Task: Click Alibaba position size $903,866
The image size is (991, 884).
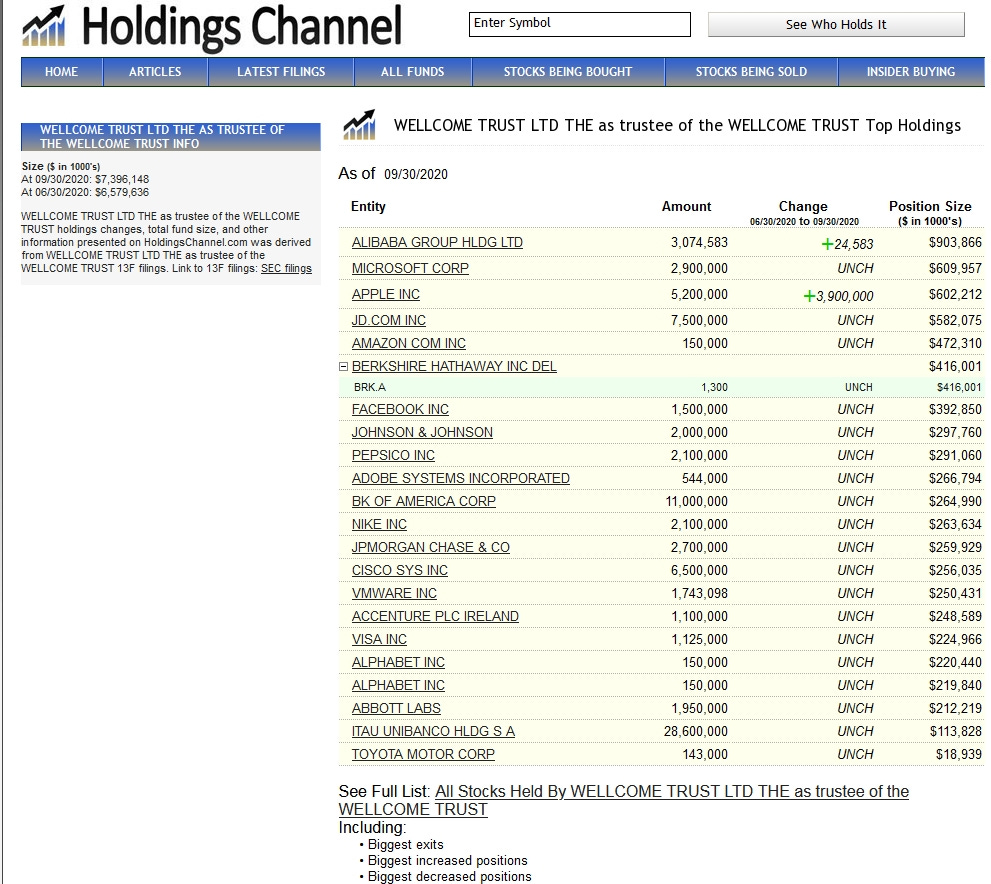Action: [x=955, y=243]
